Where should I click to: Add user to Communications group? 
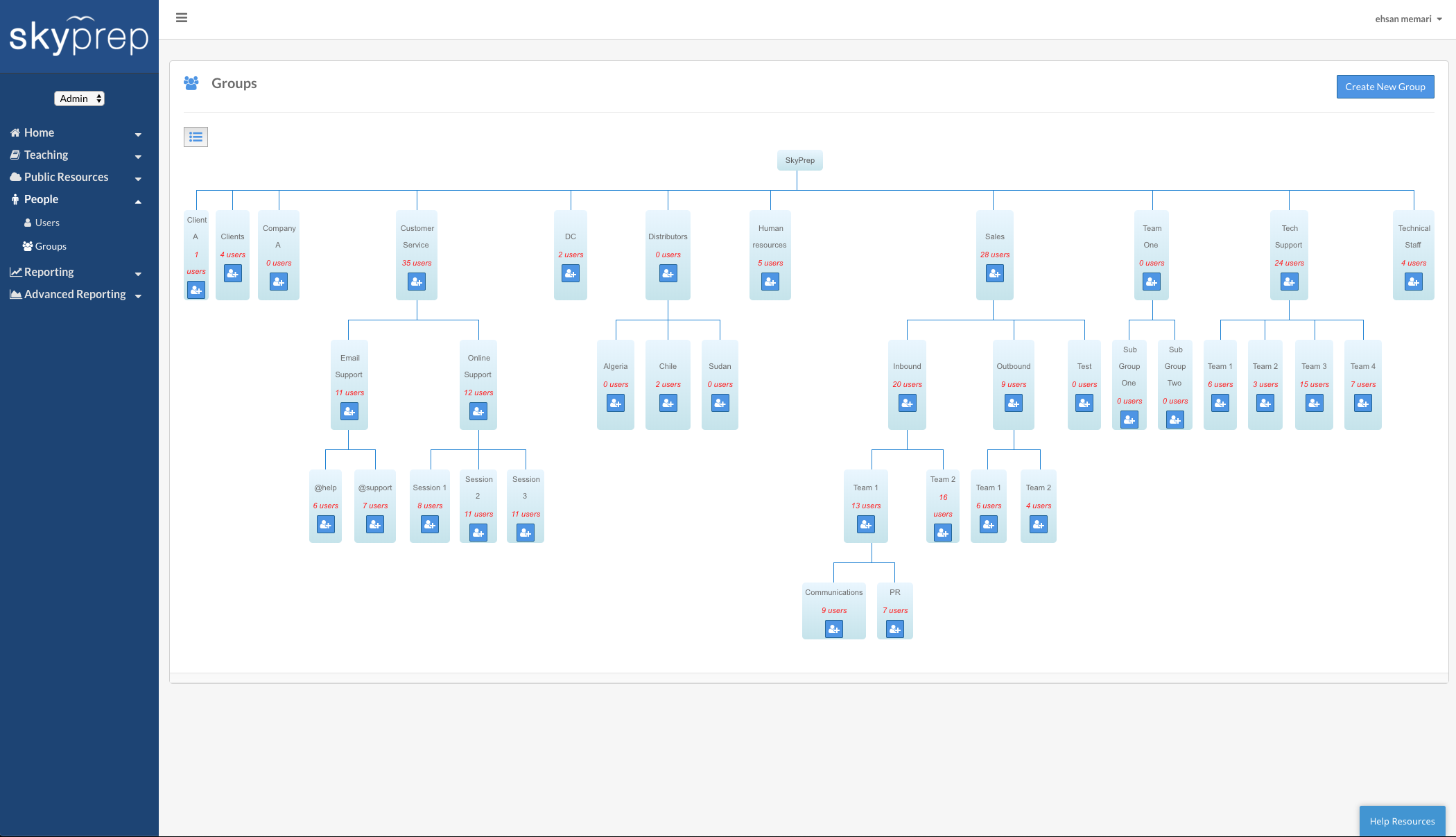click(x=833, y=629)
